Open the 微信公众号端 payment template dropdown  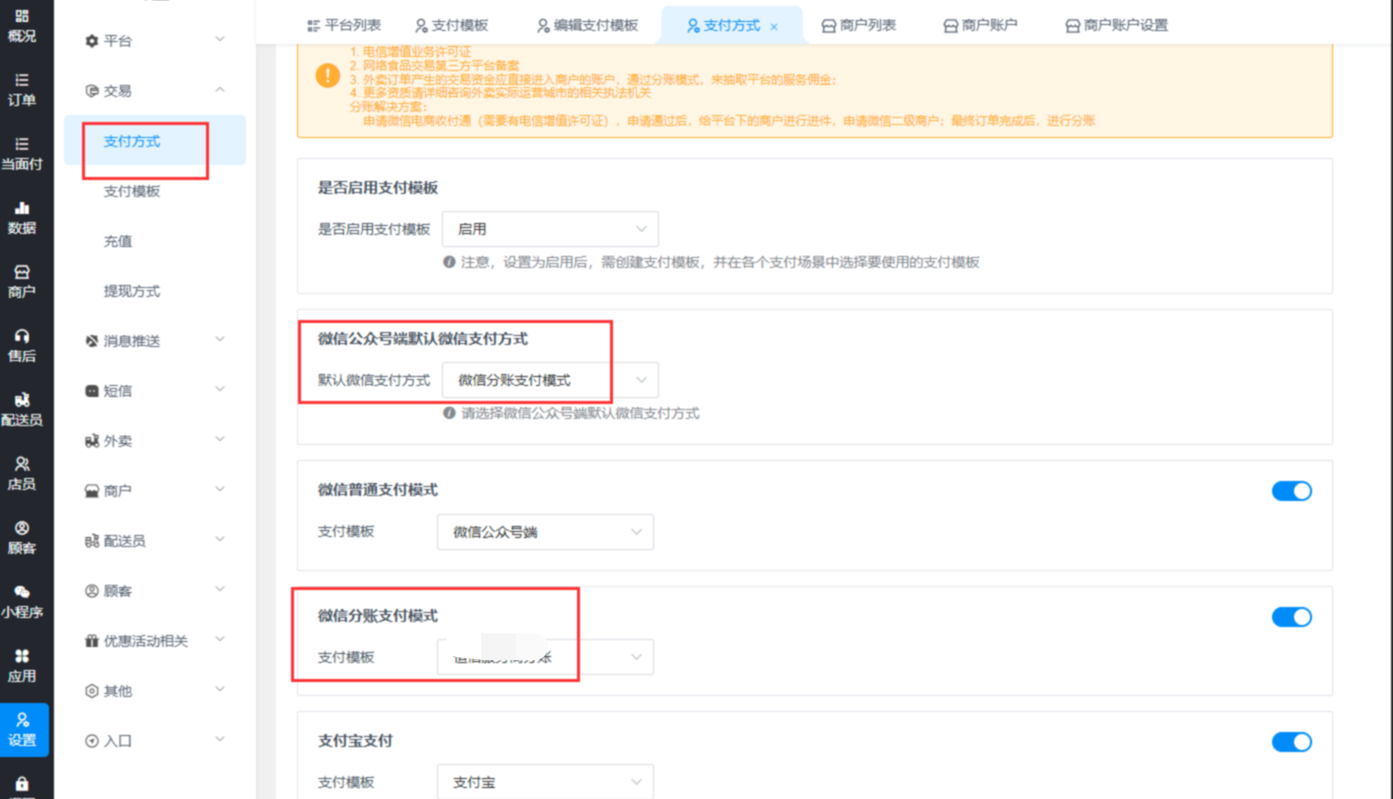(545, 532)
